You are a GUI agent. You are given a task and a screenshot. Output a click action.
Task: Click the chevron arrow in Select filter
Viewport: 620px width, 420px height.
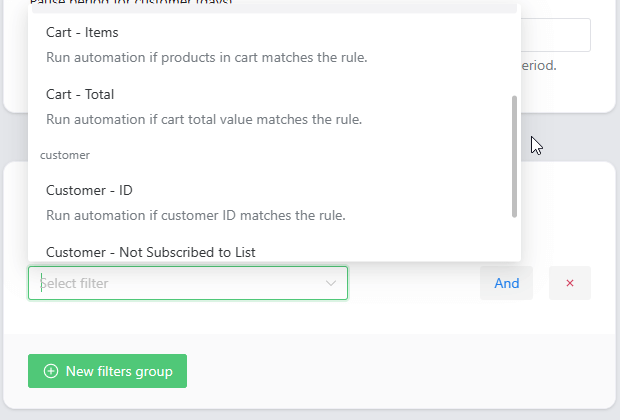click(331, 283)
